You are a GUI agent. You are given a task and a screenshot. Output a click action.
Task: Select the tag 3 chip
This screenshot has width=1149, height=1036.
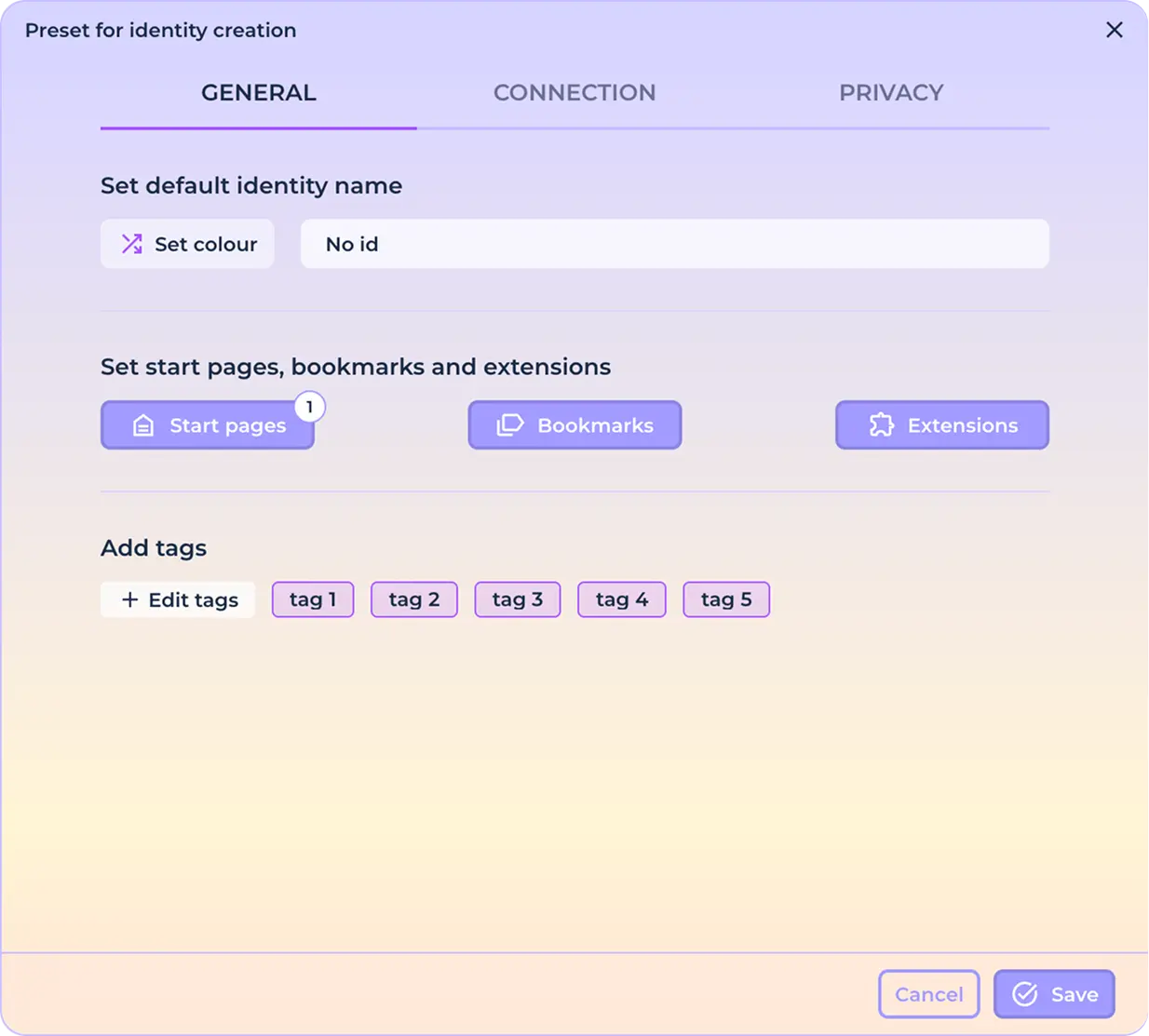click(518, 599)
